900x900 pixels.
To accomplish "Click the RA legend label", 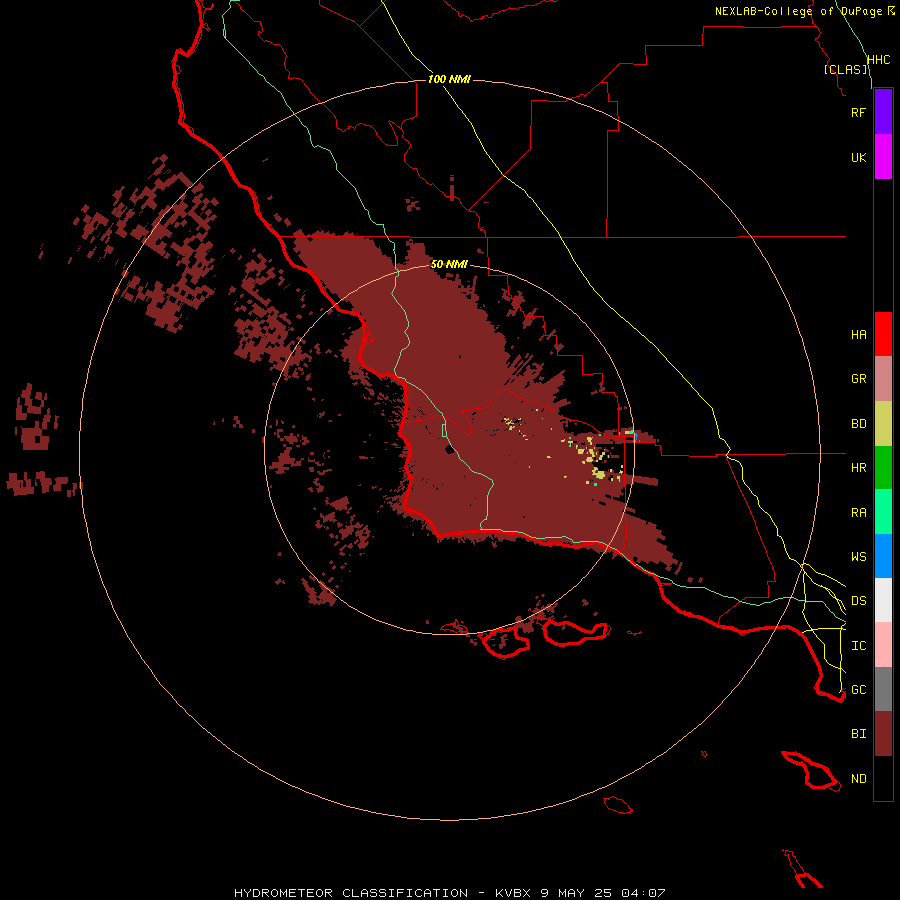I will point(858,513).
